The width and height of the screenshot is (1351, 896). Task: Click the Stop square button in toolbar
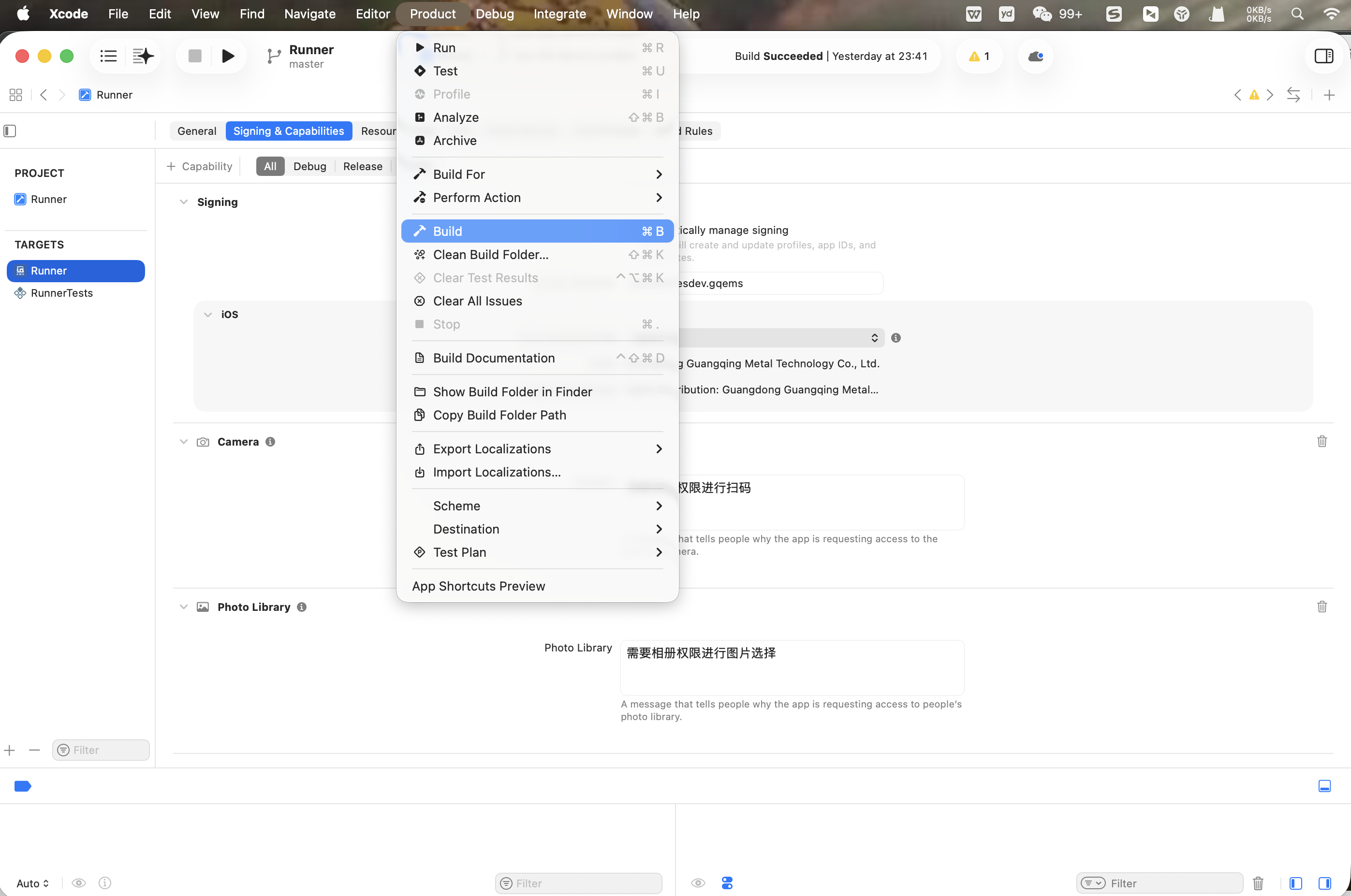click(195, 56)
